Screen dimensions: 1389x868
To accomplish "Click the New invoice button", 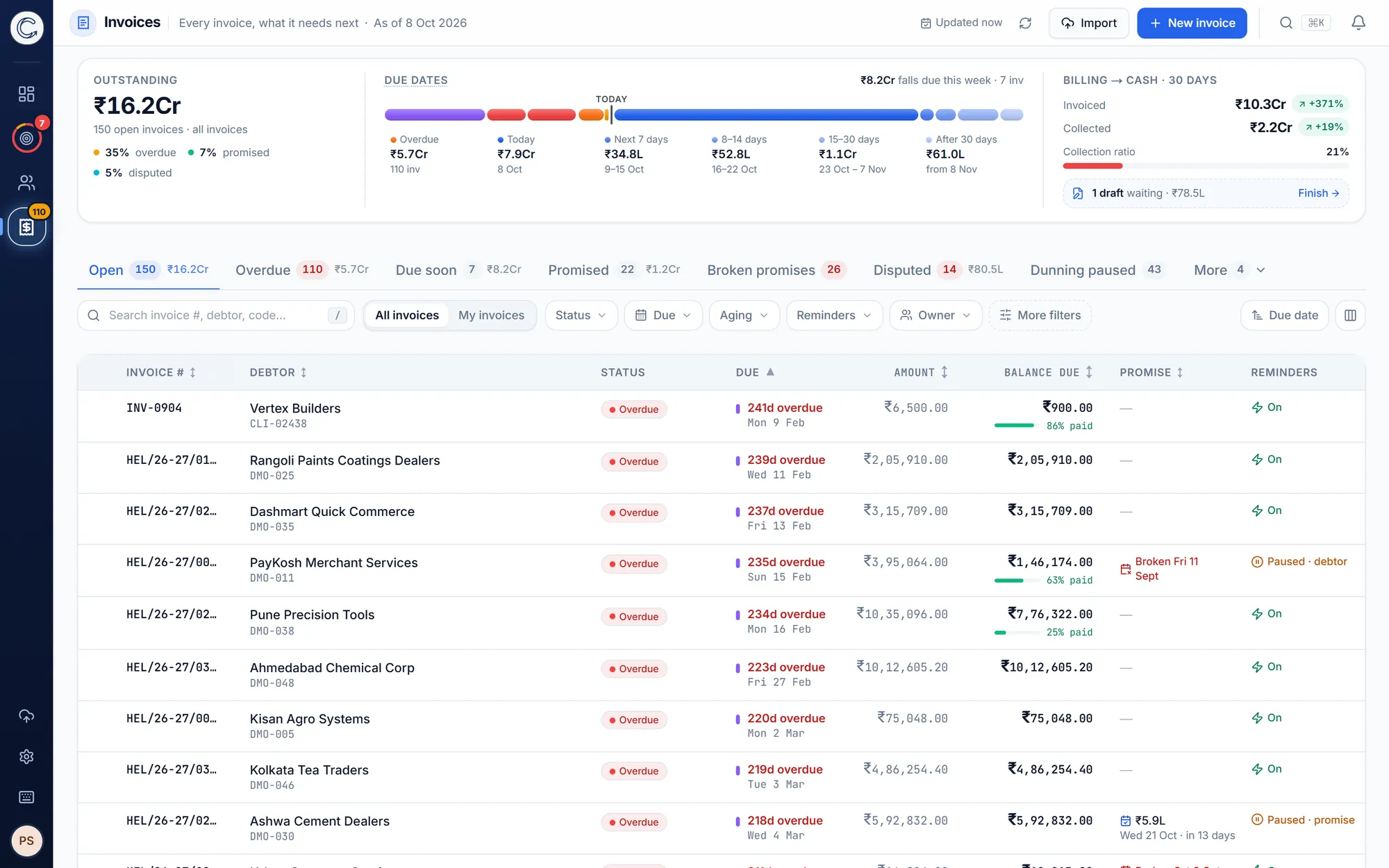I will pyautogui.click(x=1192, y=23).
